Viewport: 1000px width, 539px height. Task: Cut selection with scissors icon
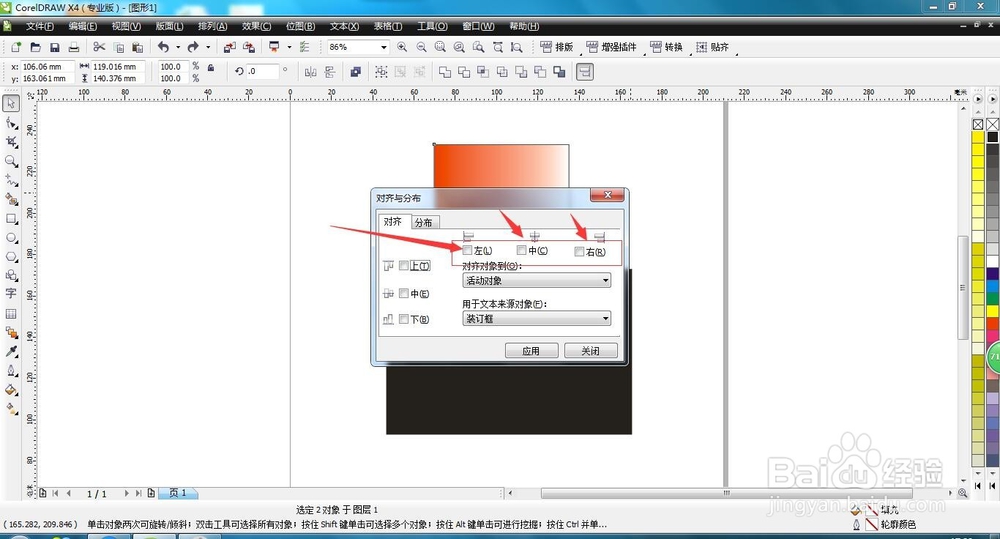pos(99,47)
